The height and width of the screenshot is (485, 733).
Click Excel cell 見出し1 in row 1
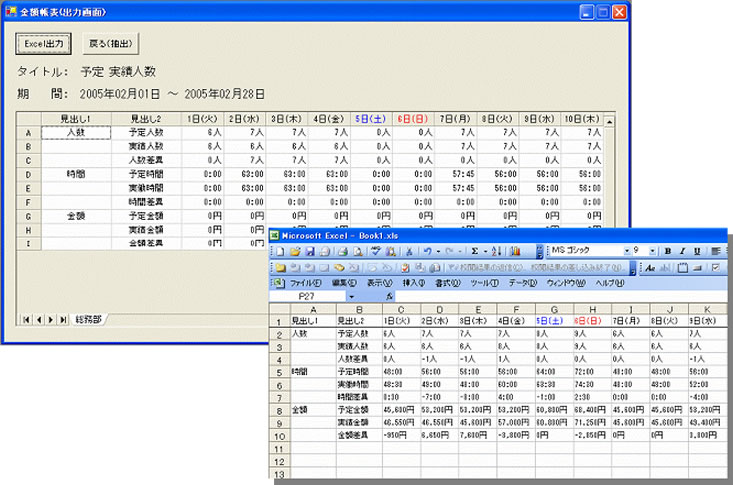pyautogui.click(x=313, y=321)
